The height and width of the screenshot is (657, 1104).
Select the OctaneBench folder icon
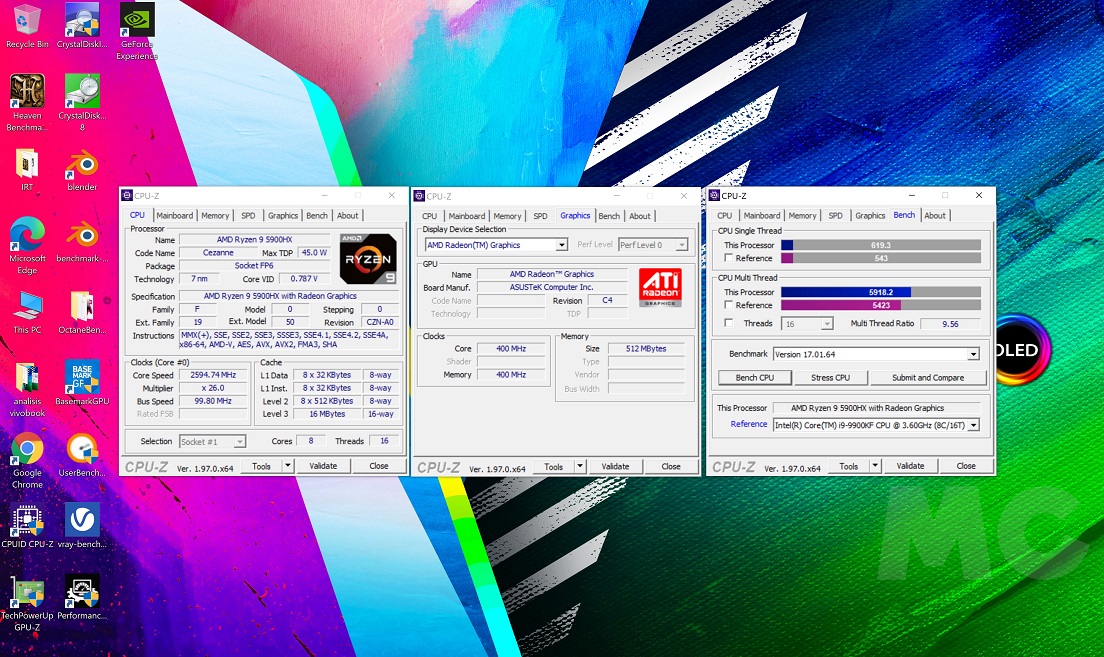[82, 307]
